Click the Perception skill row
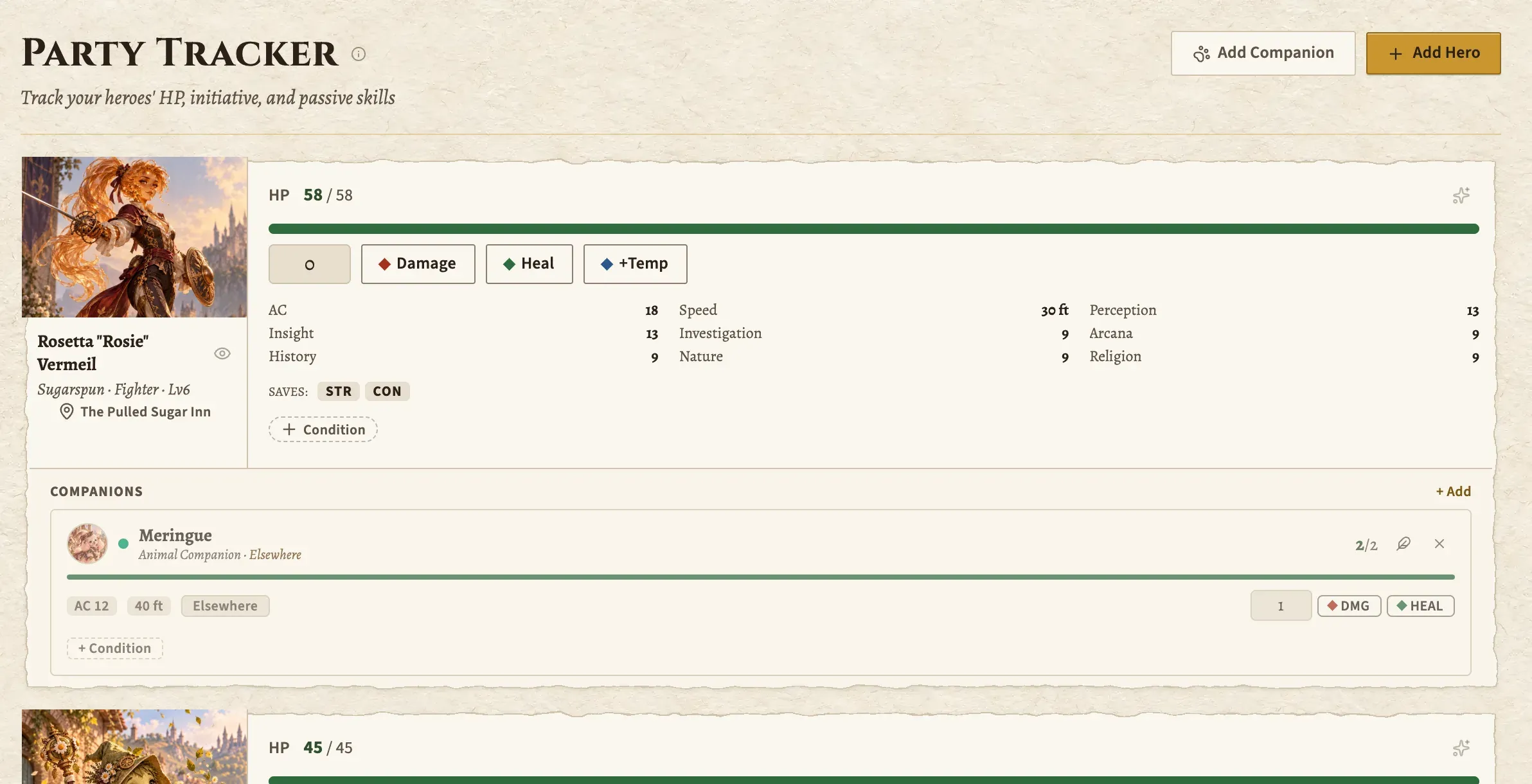This screenshot has width=1532, height=784. (x=1284, y=310)
